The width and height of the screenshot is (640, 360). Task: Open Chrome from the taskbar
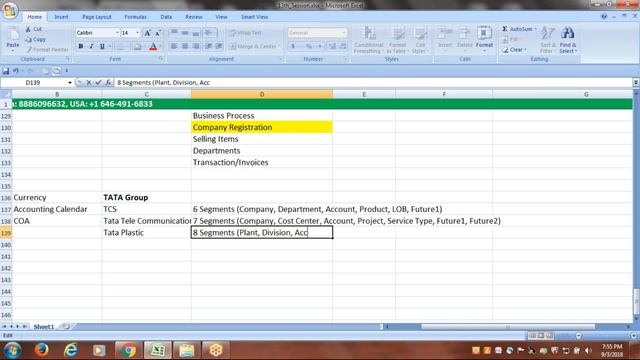128,350
